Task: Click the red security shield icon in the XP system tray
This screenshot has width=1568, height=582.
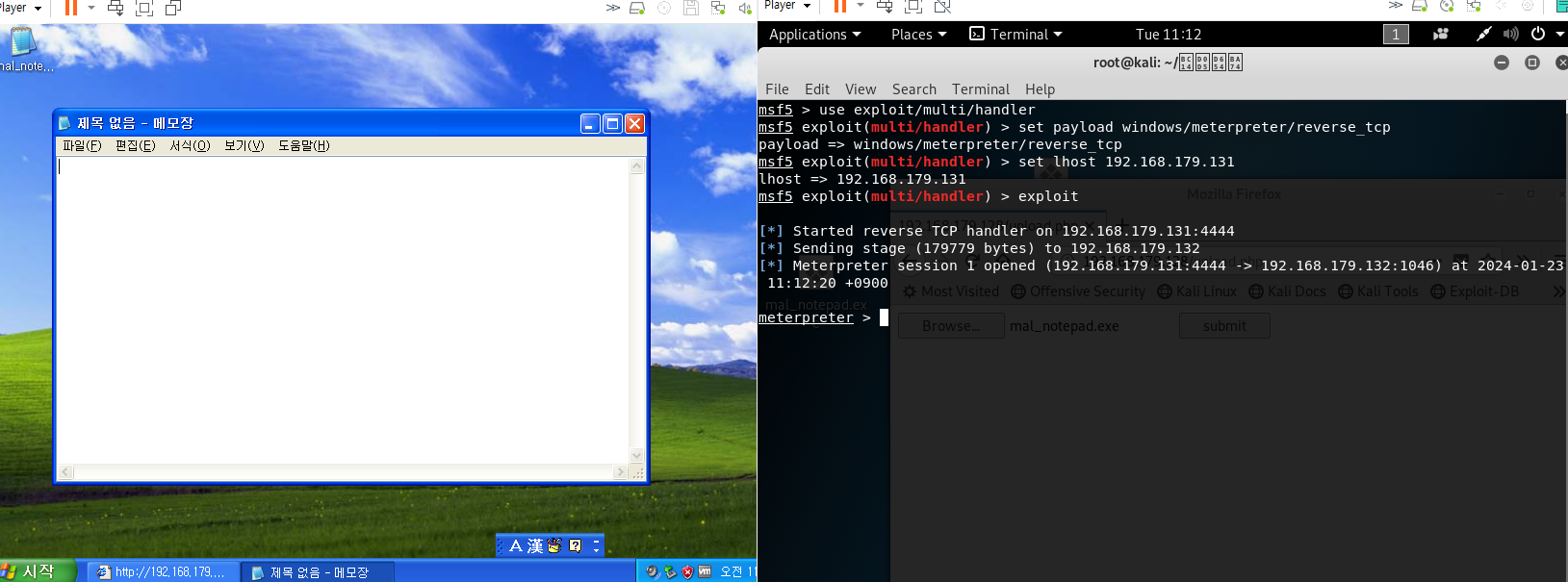Action: pos(687,572)
